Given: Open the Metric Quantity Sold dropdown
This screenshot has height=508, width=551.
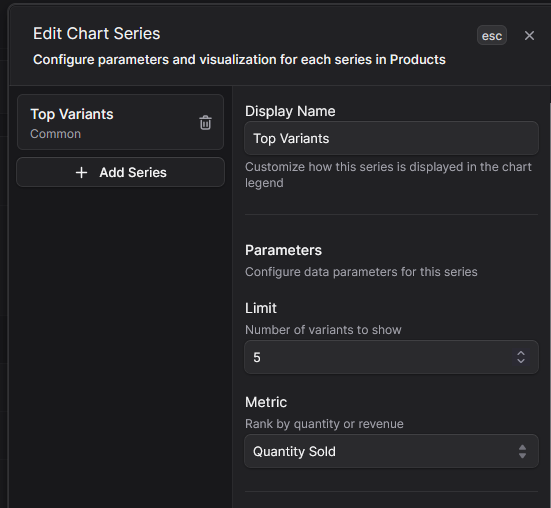Looking at the screenshot, I should (391, 451).
